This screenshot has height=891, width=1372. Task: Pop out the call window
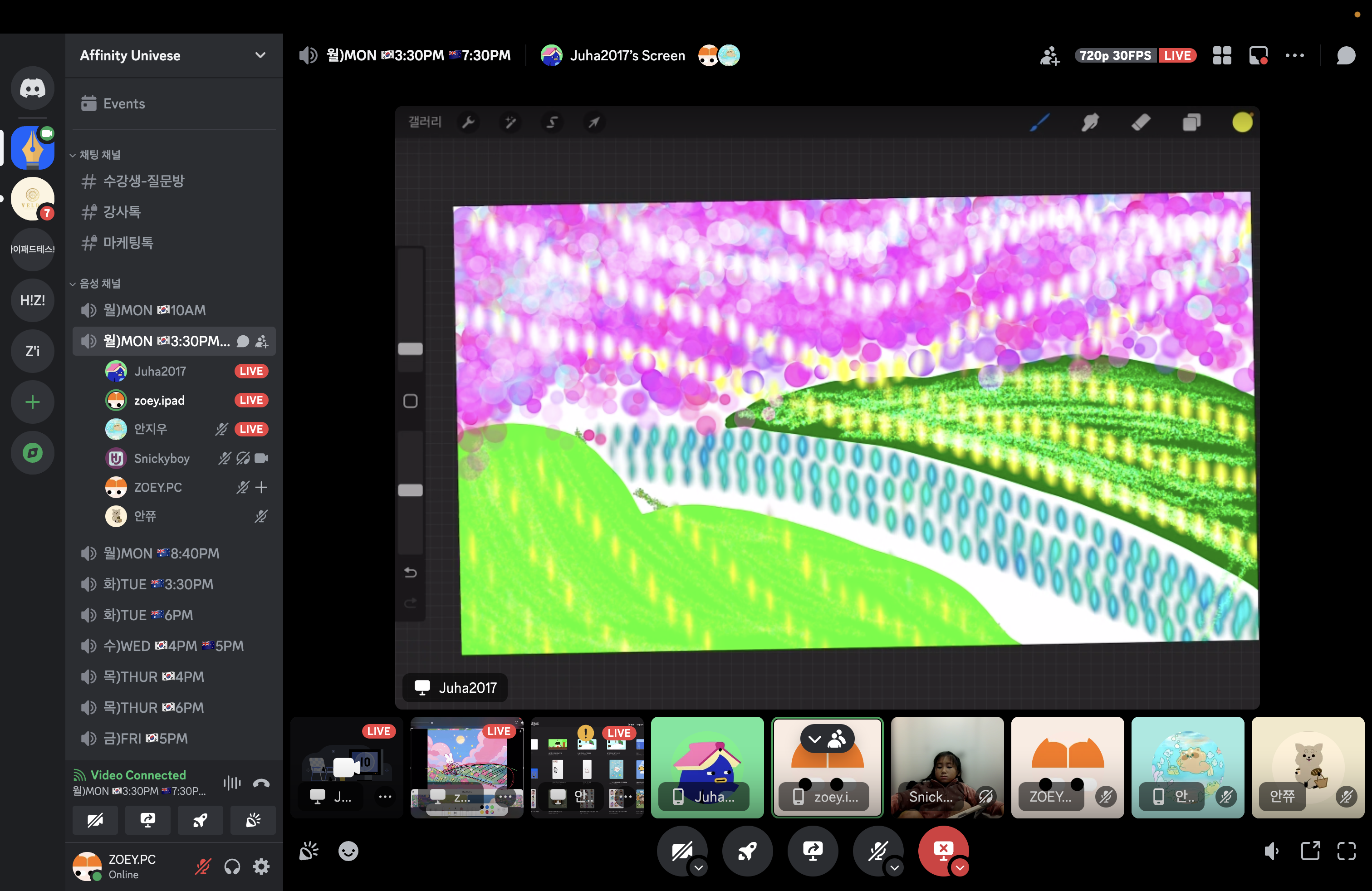pyautogui.click(x=1310, y=851)
